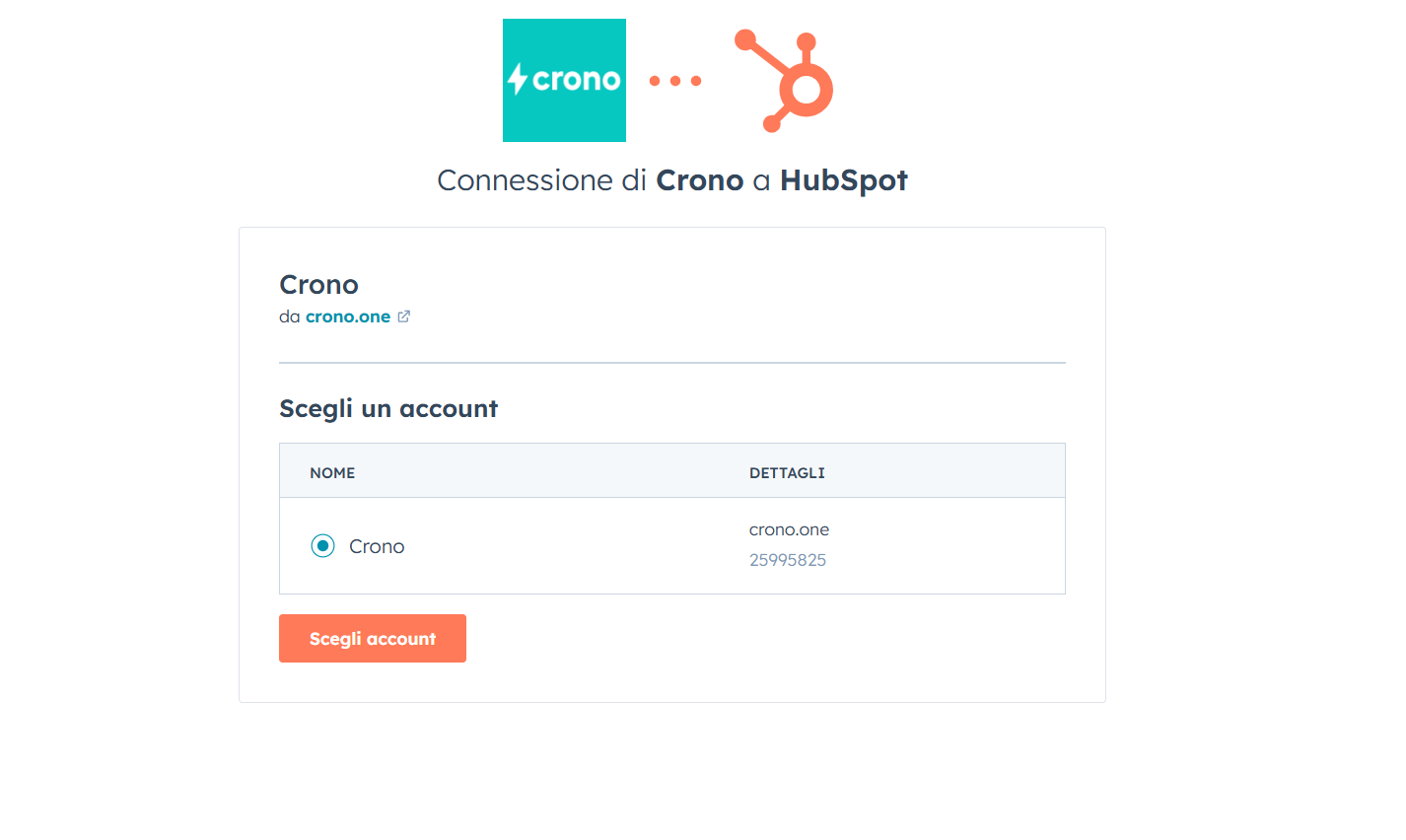Click the Crono account name label
This screenshot has height=840, width=1406.
coord(377,546)
